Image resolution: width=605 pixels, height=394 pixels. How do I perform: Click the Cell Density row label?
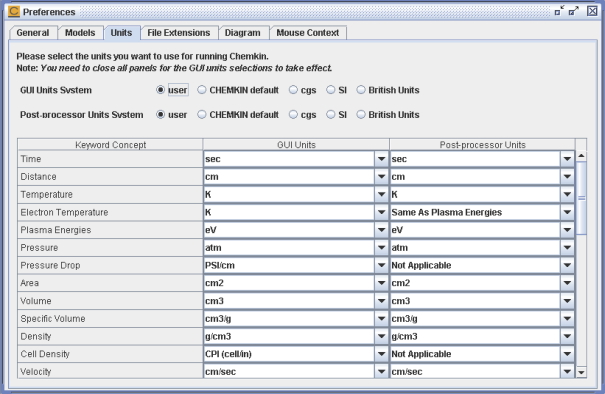coord(45,354)
